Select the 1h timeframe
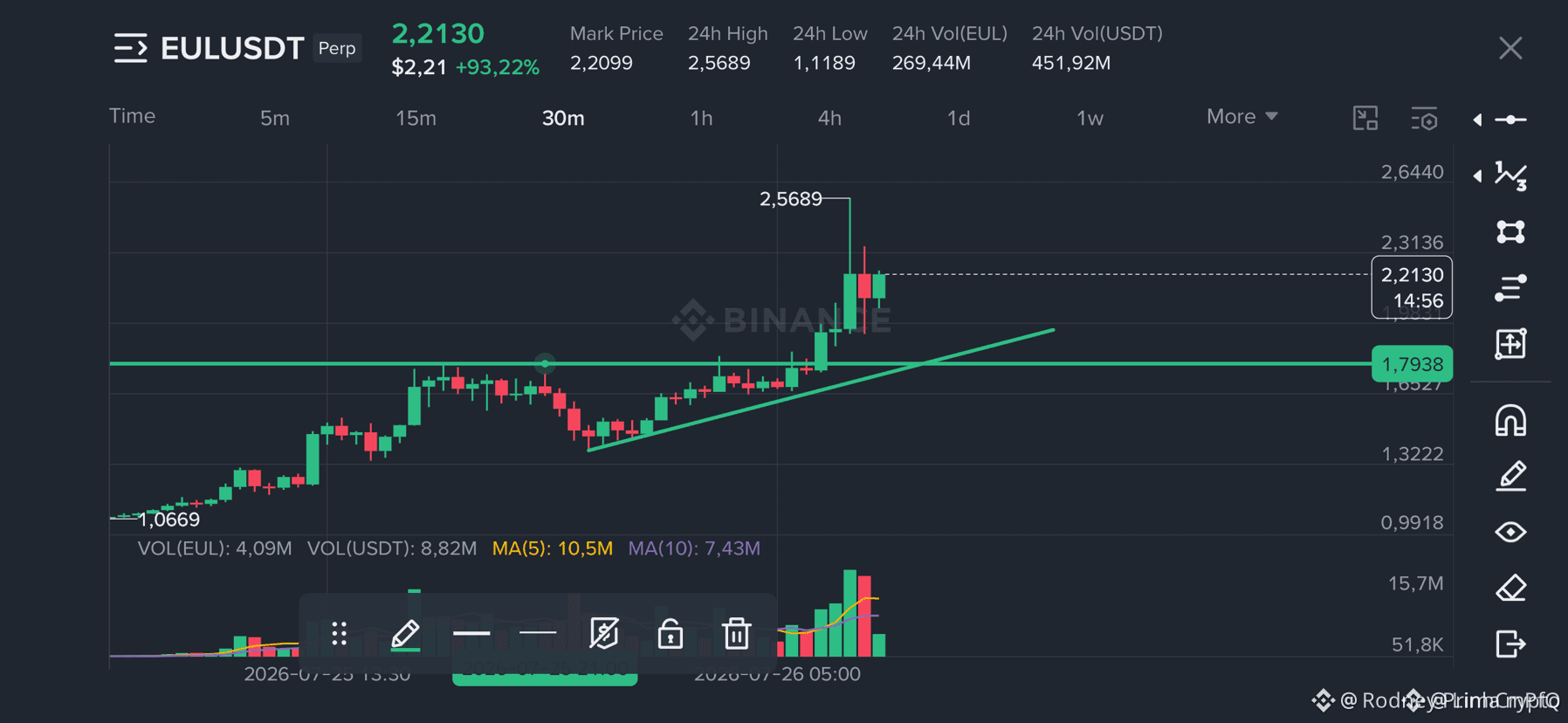The width and height of the screenshot is (1568, 723). tap(701, 118)
